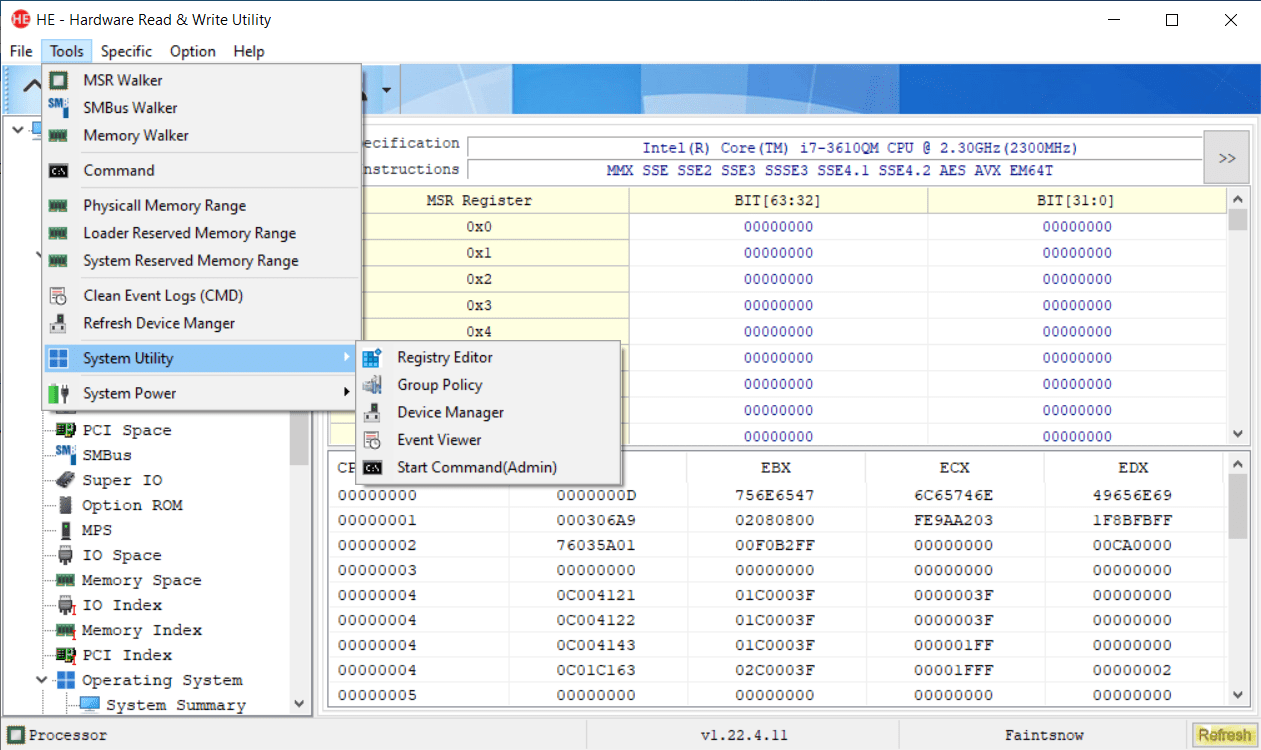Click the IO Space tree icon
The image size is (1261, 750).
tap(66, 555)
